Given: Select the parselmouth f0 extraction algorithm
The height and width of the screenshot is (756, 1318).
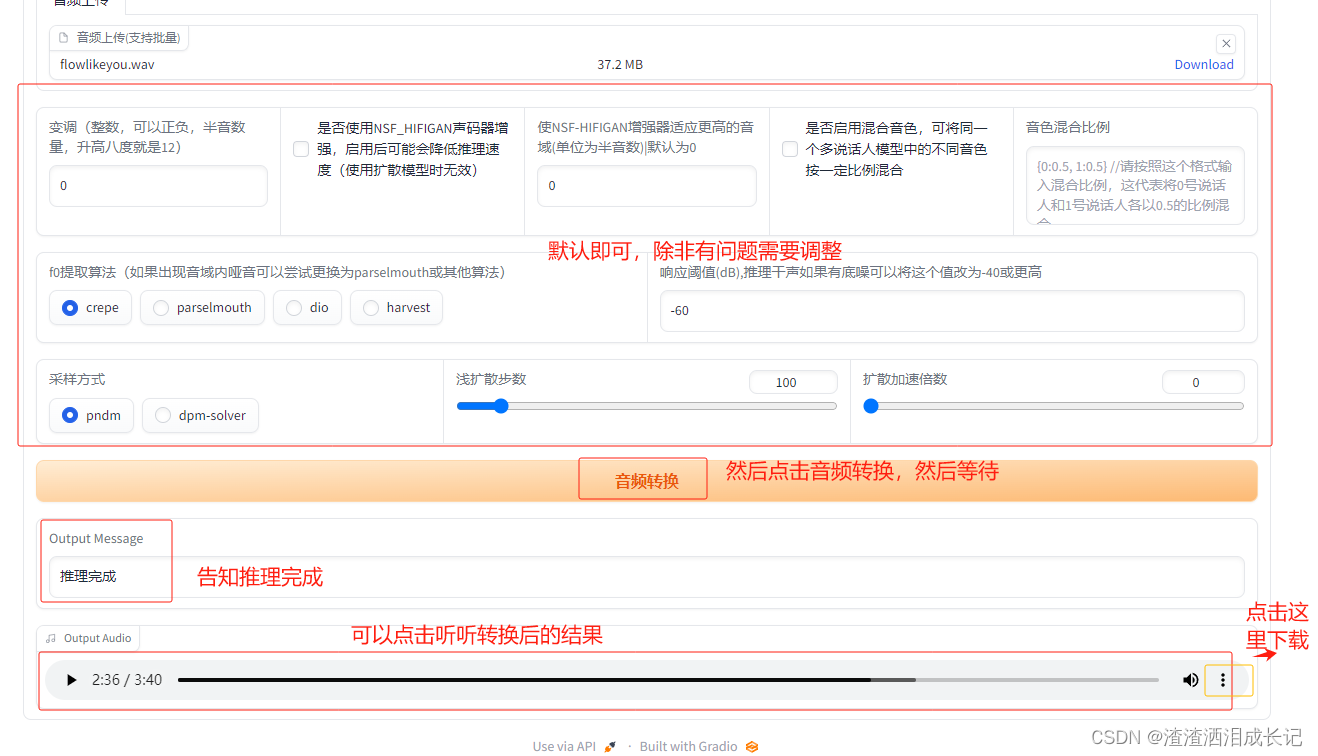Looking at the screenshot, I should 159,307.
